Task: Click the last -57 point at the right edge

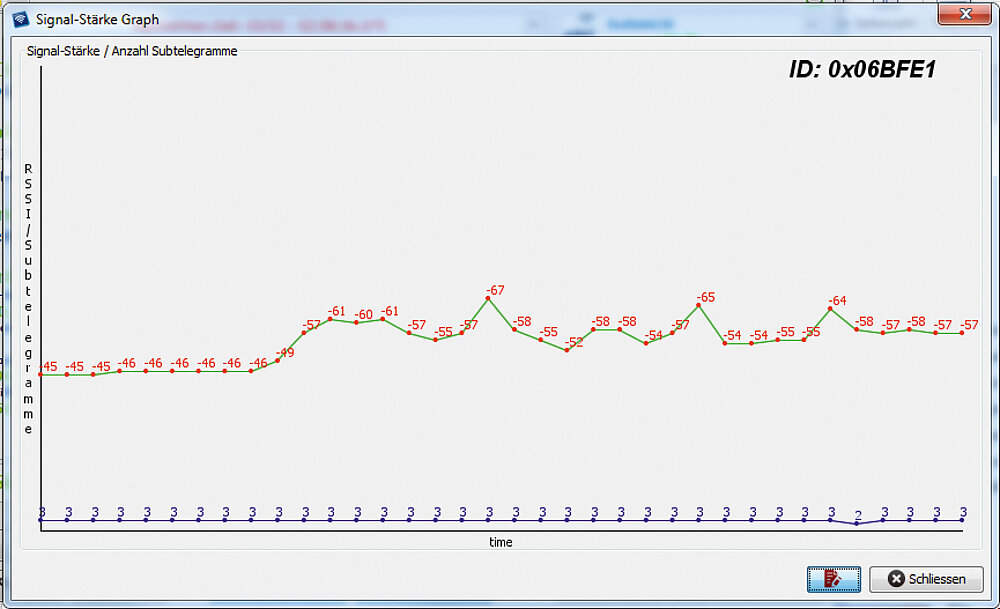Action: pos(962,333)
